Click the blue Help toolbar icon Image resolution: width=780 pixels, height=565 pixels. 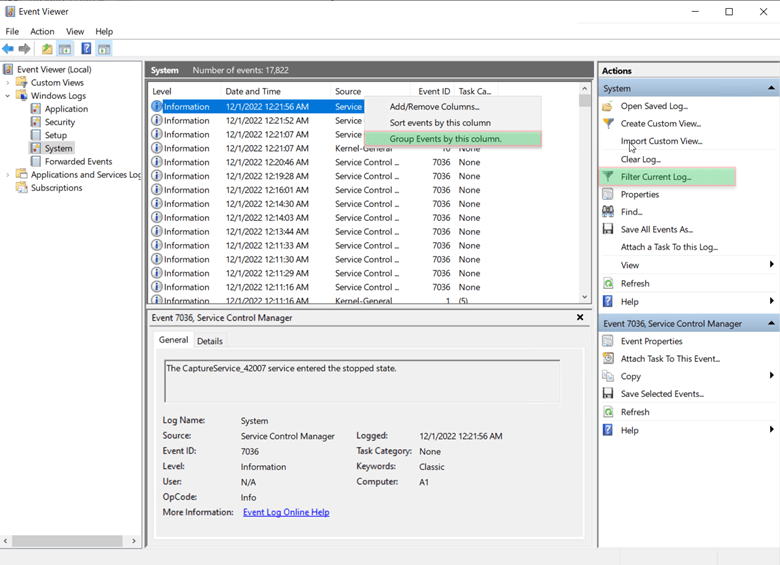point(86,48)
